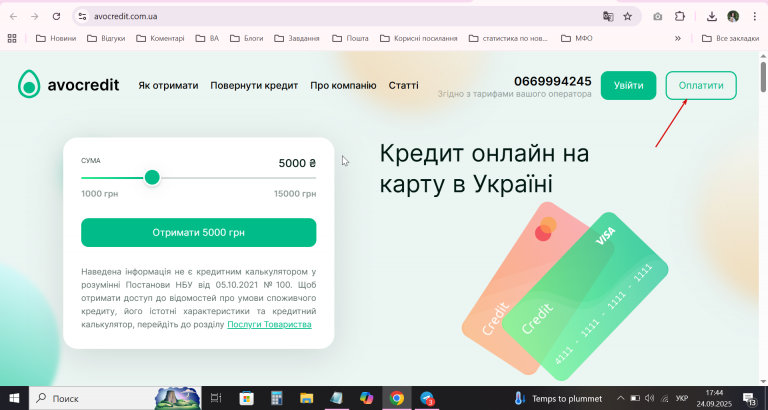Open Calculator from the taskbar
Screen dimensions: 768x410
click(277, 398)
